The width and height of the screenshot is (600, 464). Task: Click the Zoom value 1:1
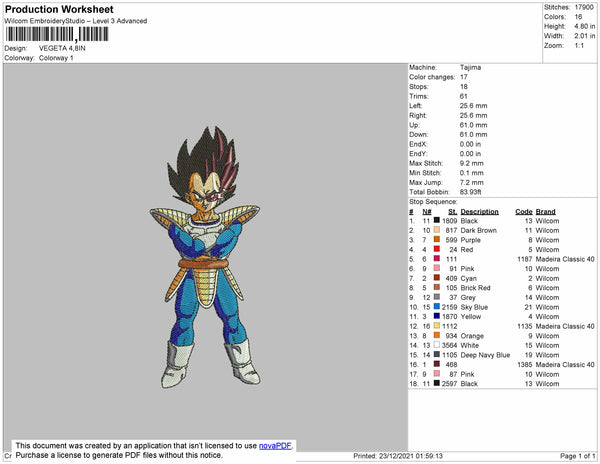[579, 46]
